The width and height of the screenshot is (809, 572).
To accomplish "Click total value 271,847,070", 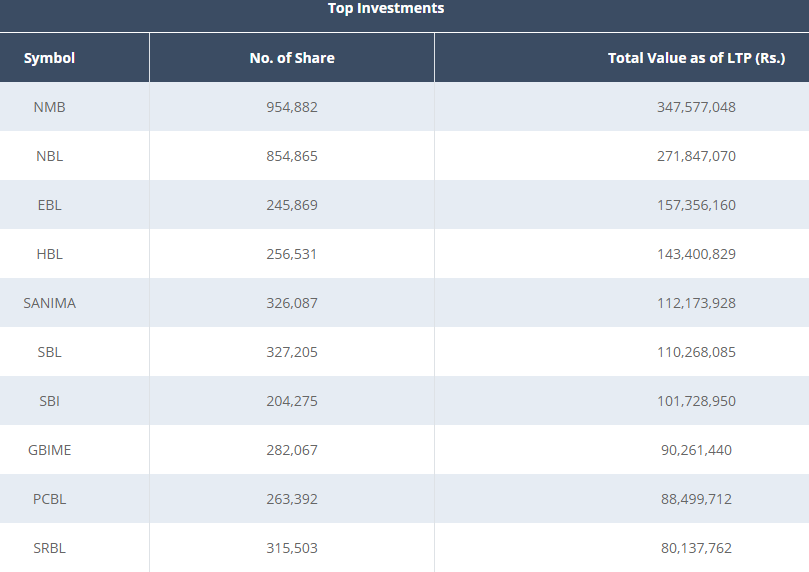I will tap(697, 156).
